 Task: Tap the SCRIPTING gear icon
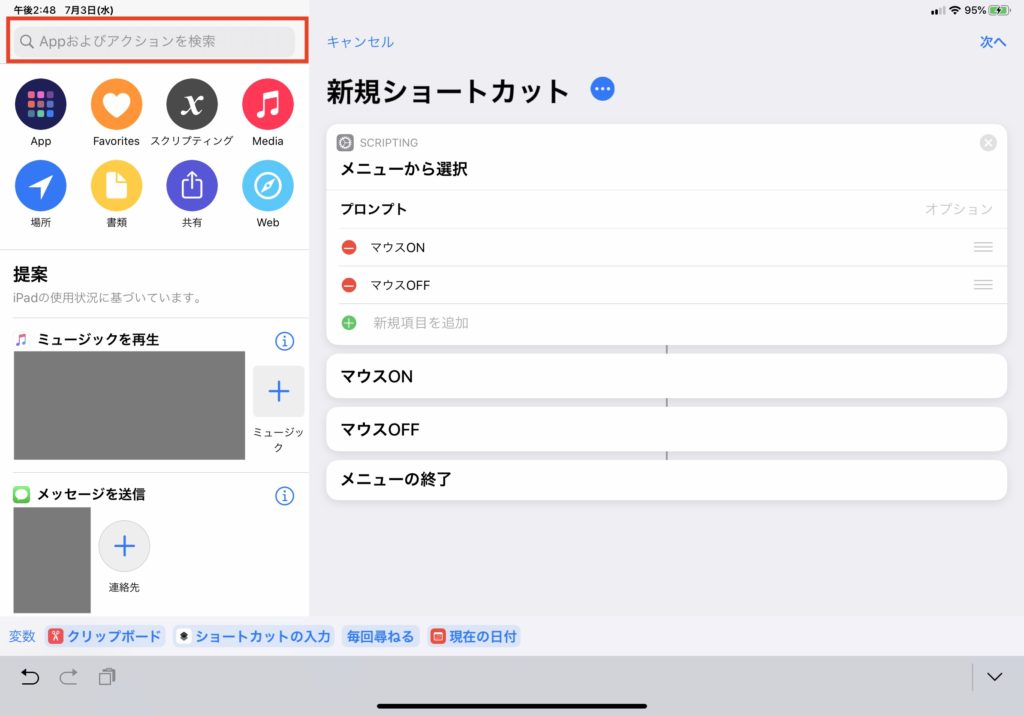click(345, 142)
